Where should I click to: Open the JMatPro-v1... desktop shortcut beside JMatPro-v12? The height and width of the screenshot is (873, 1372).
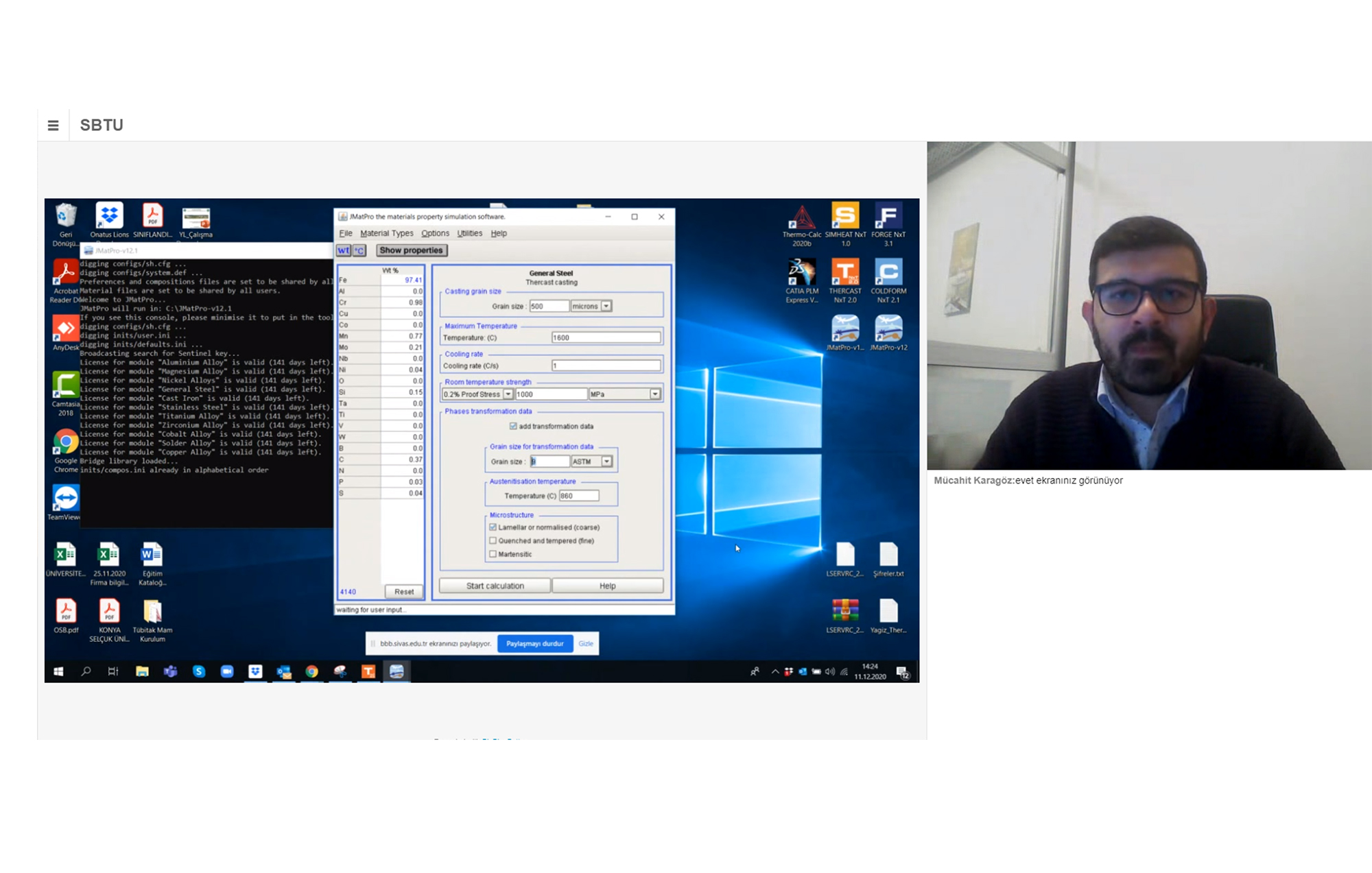coord(844,333)
